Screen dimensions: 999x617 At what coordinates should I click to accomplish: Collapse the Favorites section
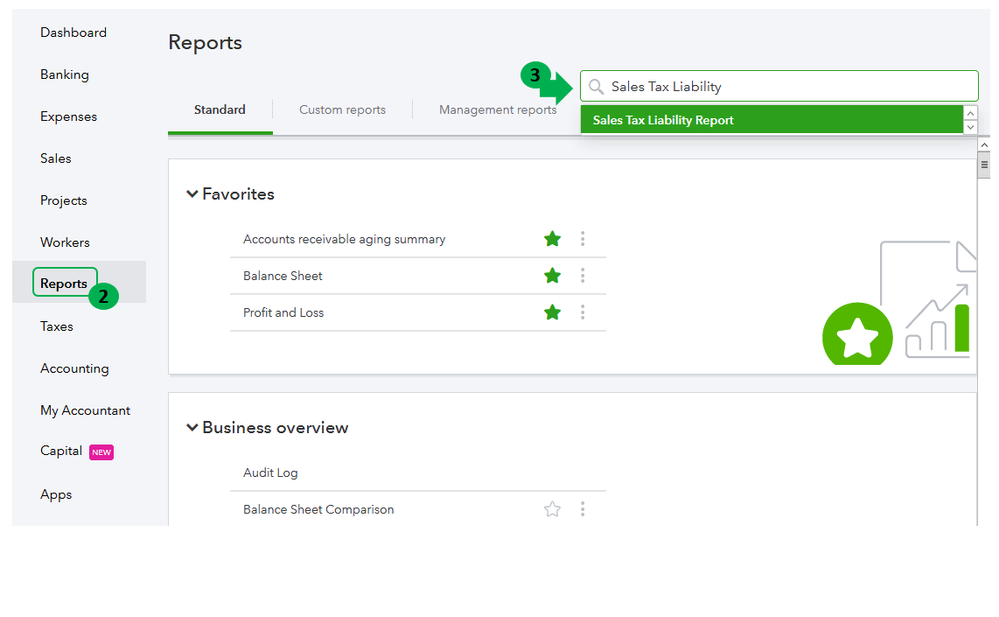coord(193,194)
